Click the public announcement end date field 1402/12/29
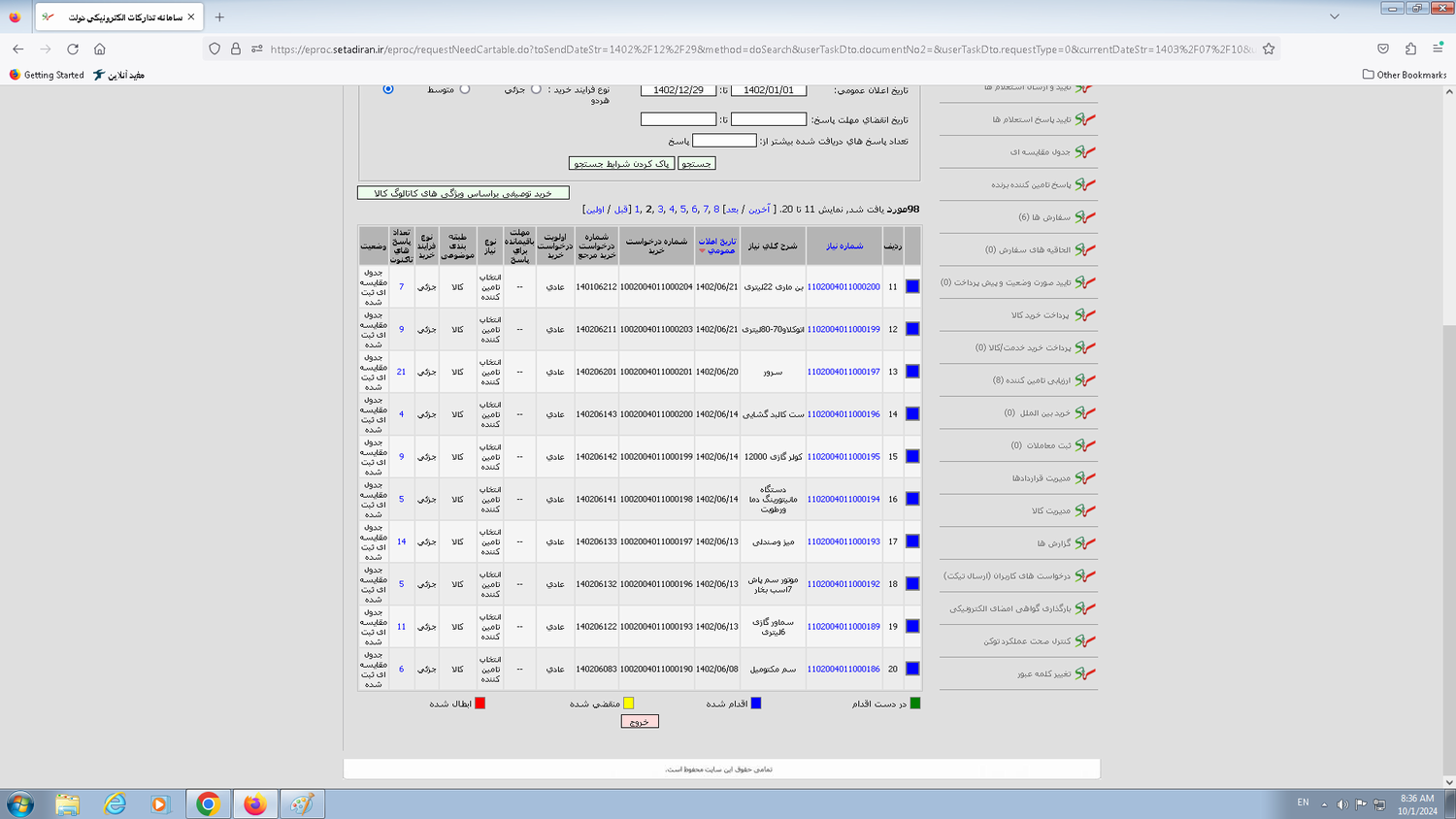1456x819 pixels. (678, 90)
